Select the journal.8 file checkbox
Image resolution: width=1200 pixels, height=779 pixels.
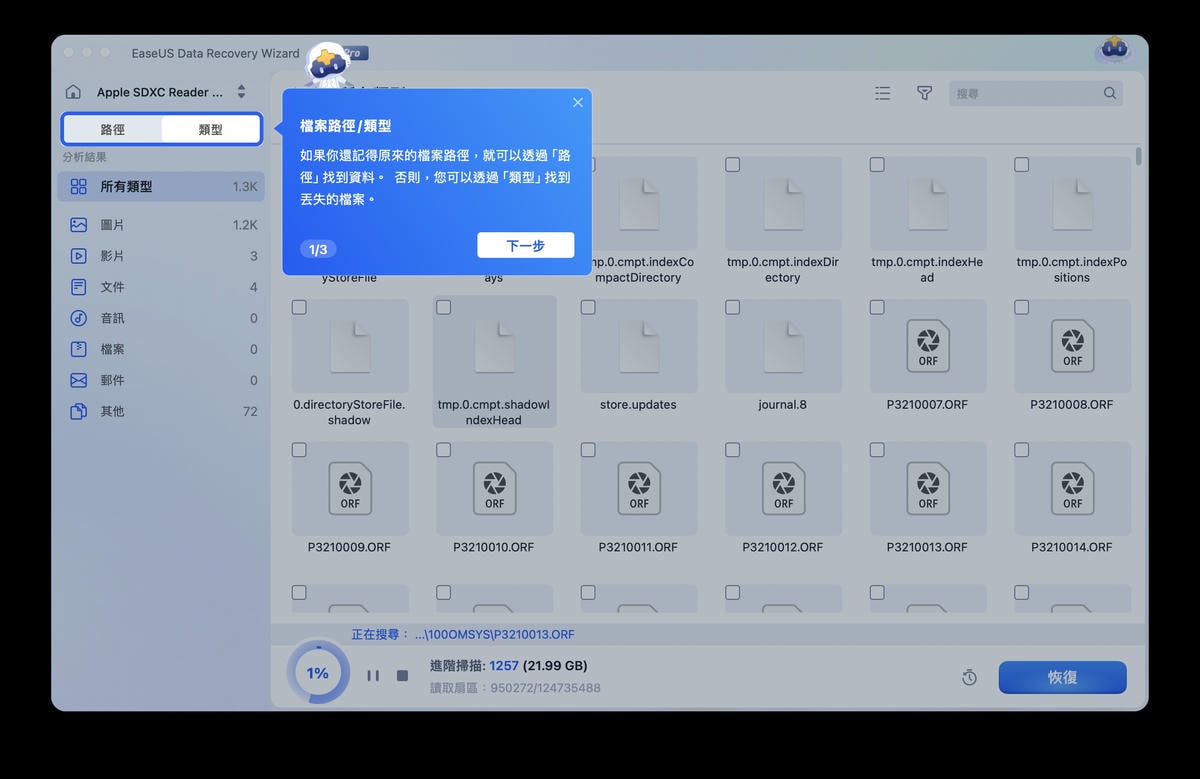733,308
